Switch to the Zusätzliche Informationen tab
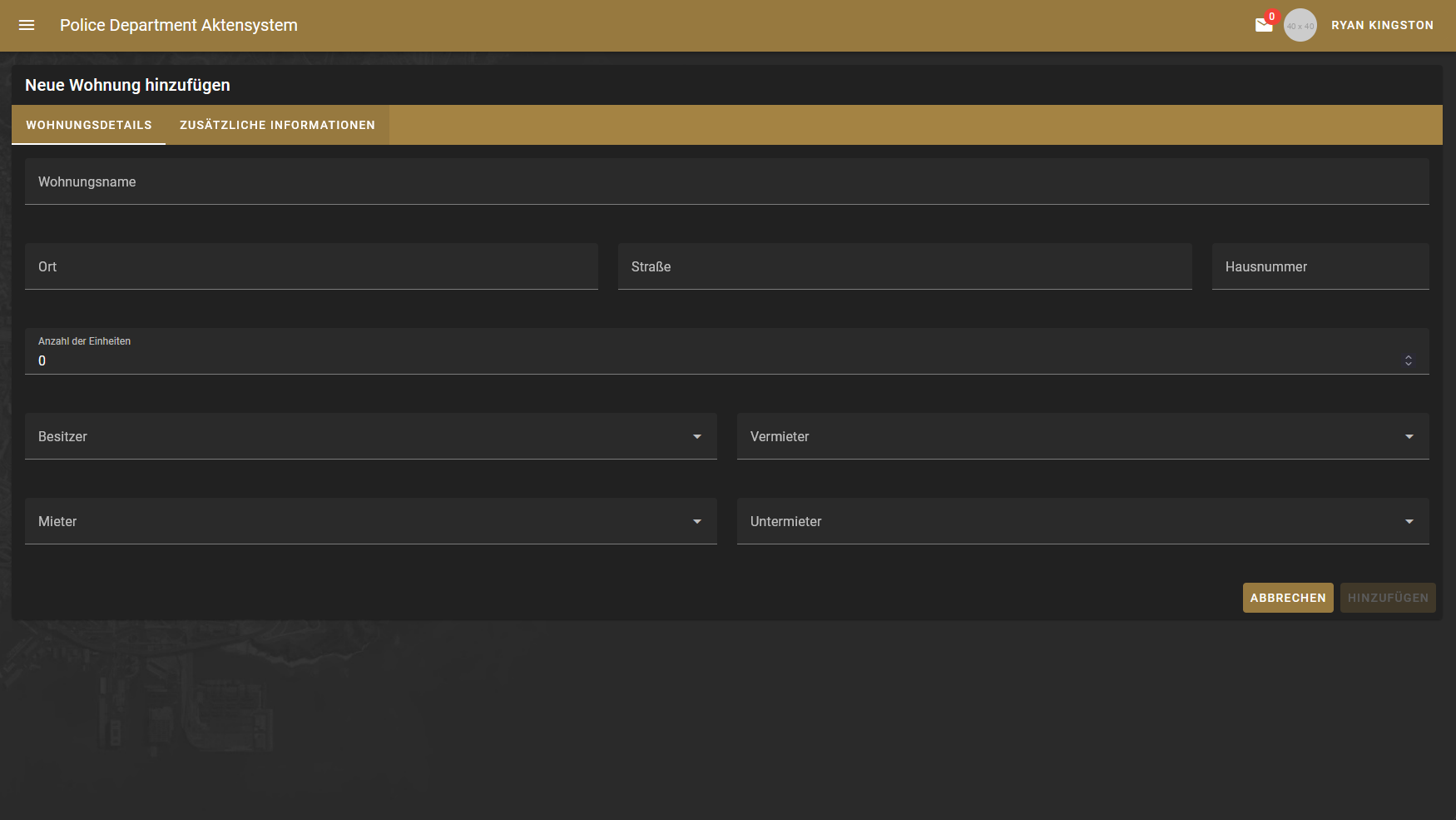The height and width of the screenshot is (820, 1456). (277, 125)
